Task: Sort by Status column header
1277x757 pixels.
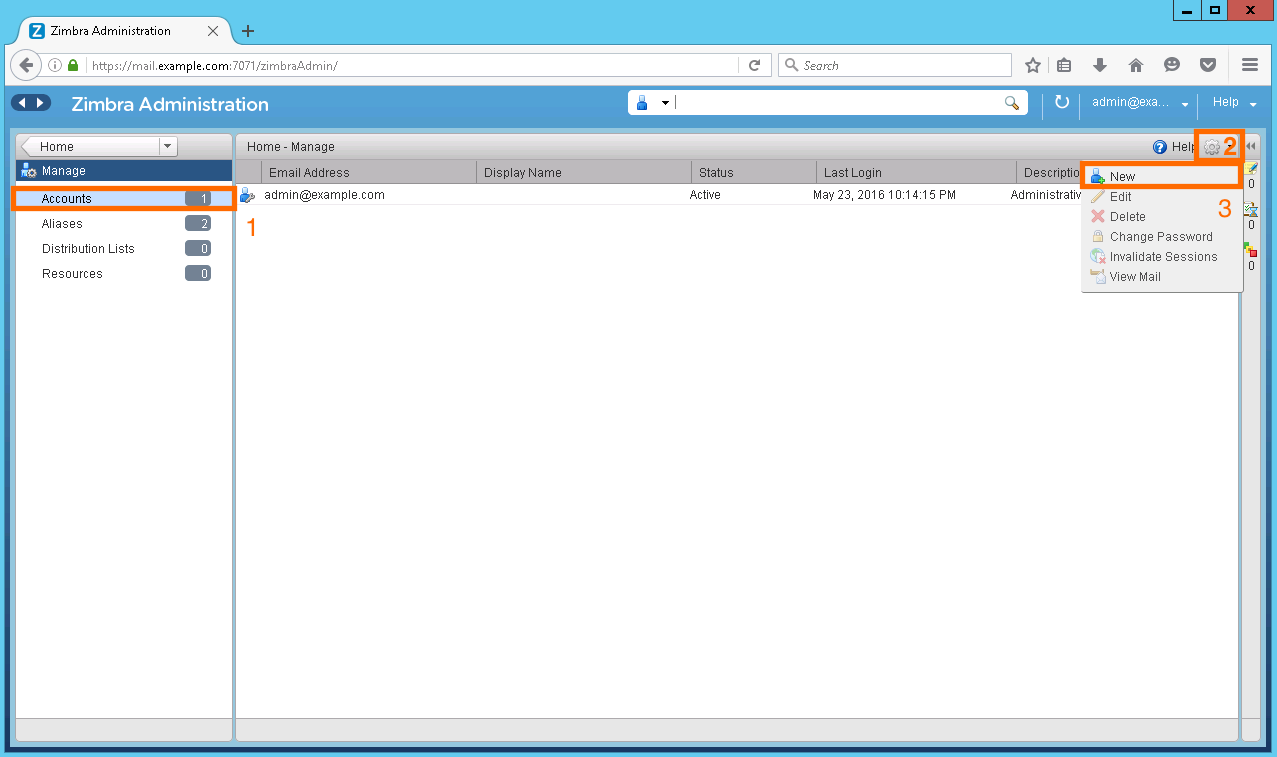Action: [754, 173]
